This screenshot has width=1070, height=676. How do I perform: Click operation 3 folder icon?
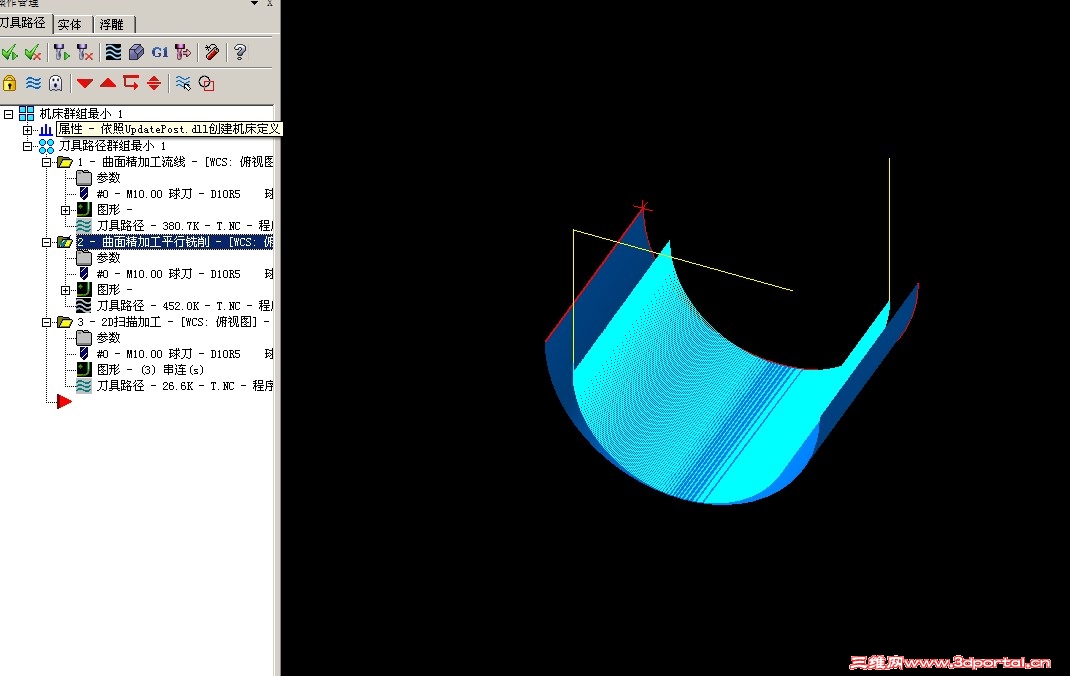[65, 322]
